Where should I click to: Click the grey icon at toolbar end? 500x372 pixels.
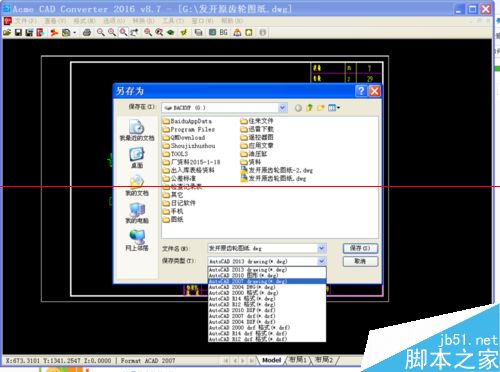pyautogui.click(x=263, y=32)
